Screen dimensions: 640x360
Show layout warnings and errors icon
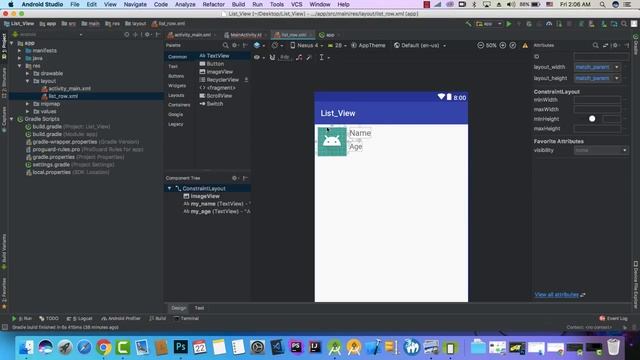tap(525, 45)
